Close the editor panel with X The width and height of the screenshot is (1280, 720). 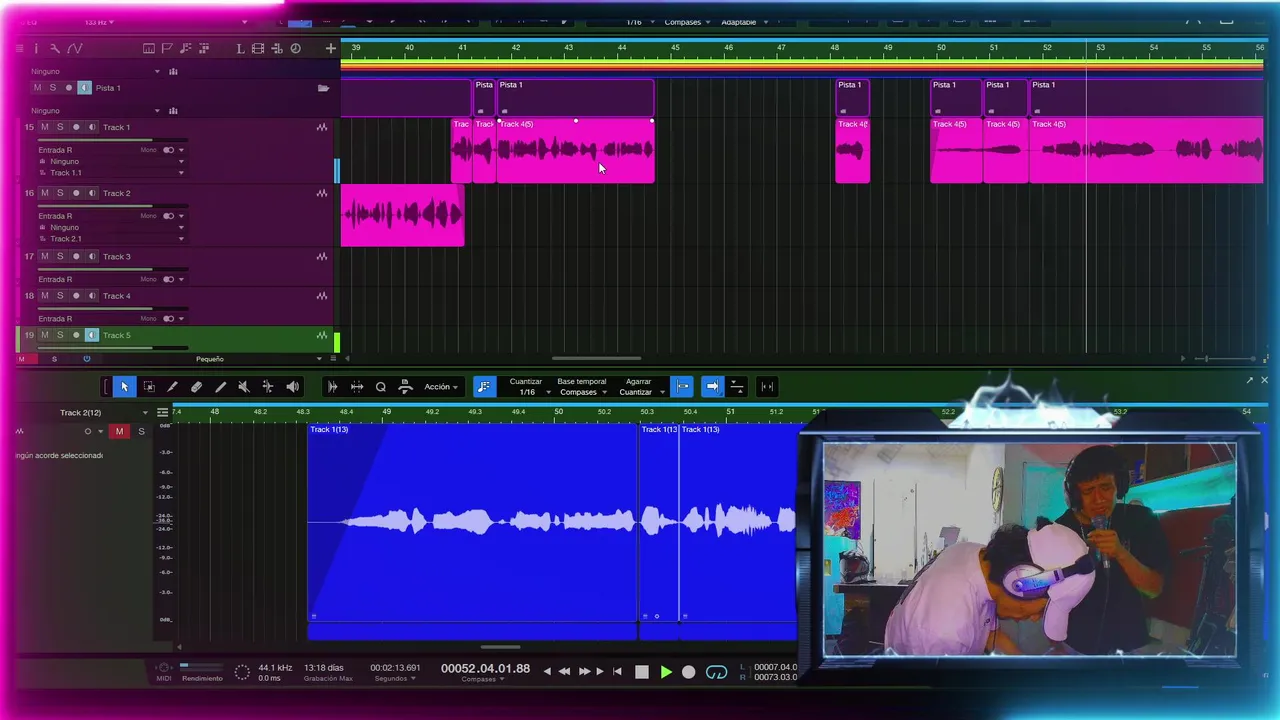point(1264,380)
